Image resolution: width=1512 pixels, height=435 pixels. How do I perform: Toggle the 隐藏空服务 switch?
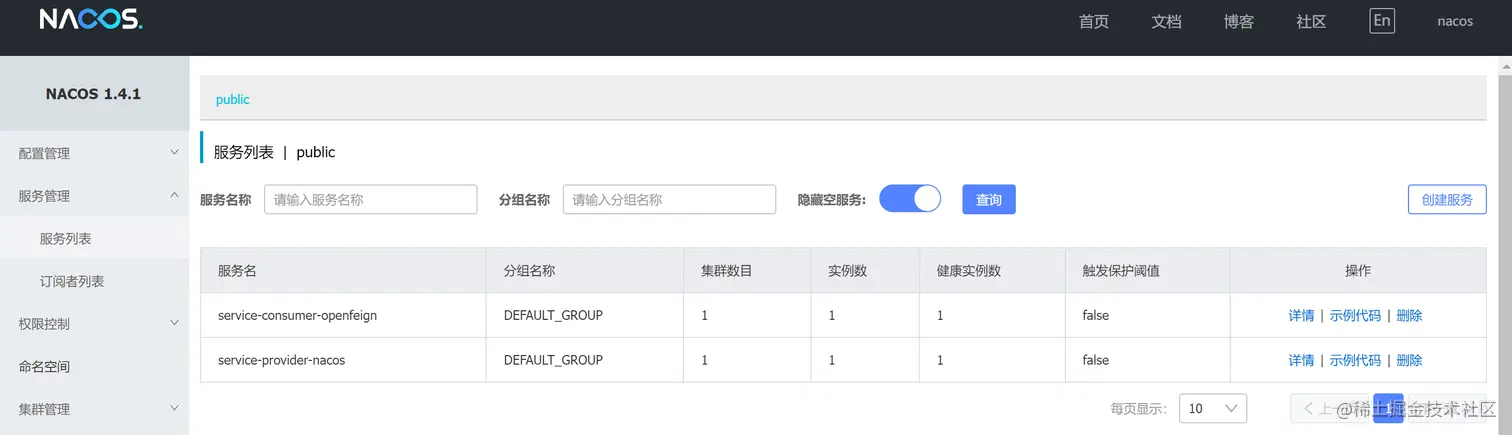click(x=910, y=198)
